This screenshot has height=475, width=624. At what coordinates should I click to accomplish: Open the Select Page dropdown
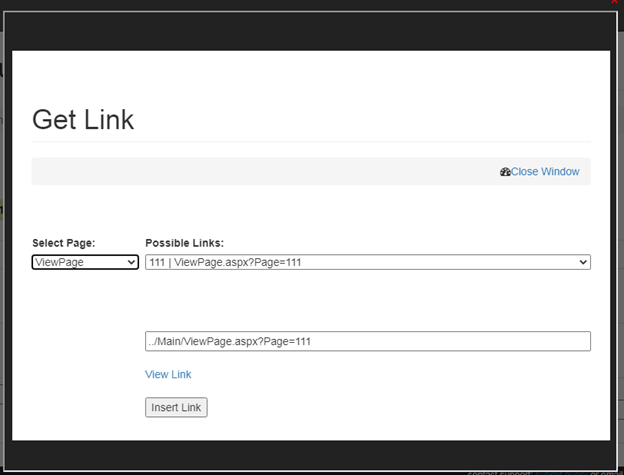85,262
